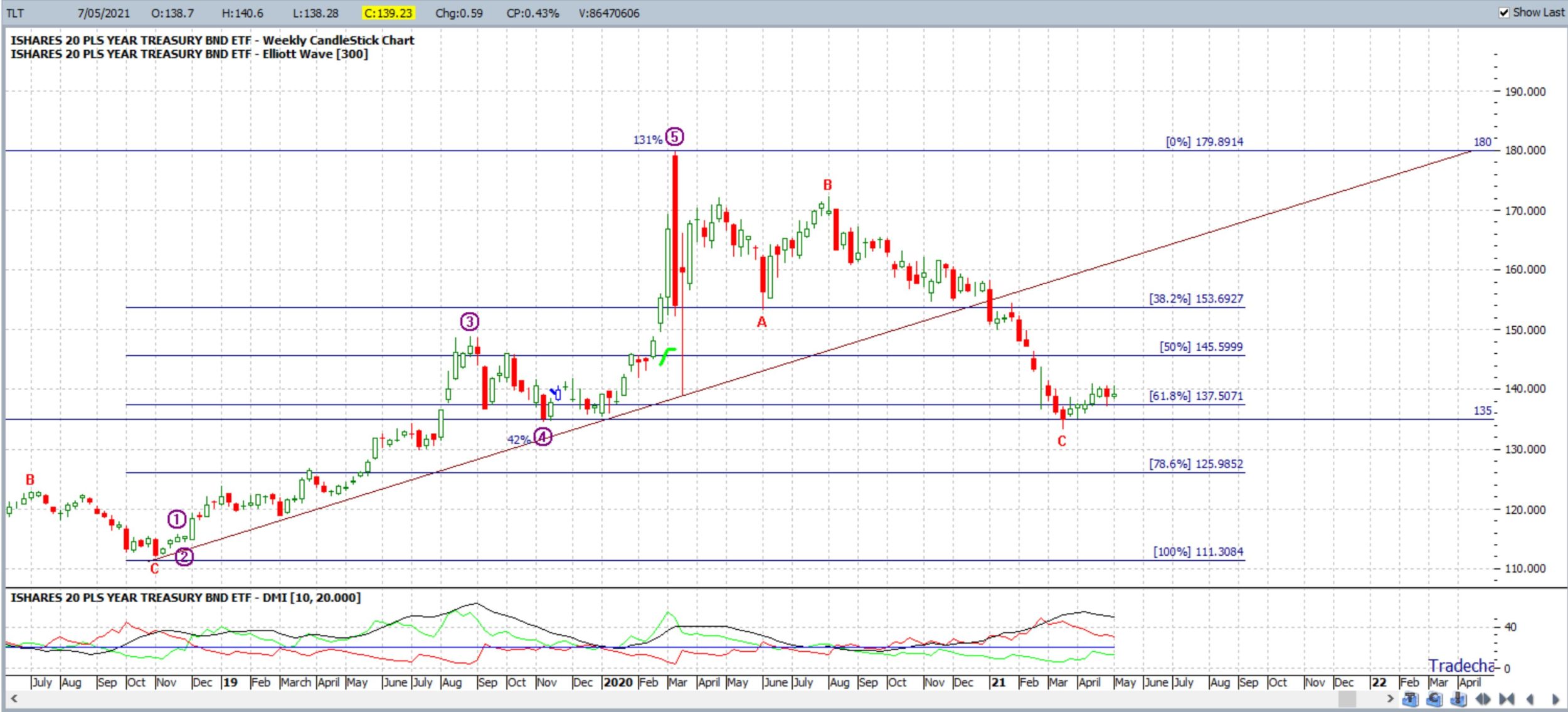Click the horizontal scrollbar right arrow
The height and width of the screenshot is (712, 1568).
[x=1391, y=698]
